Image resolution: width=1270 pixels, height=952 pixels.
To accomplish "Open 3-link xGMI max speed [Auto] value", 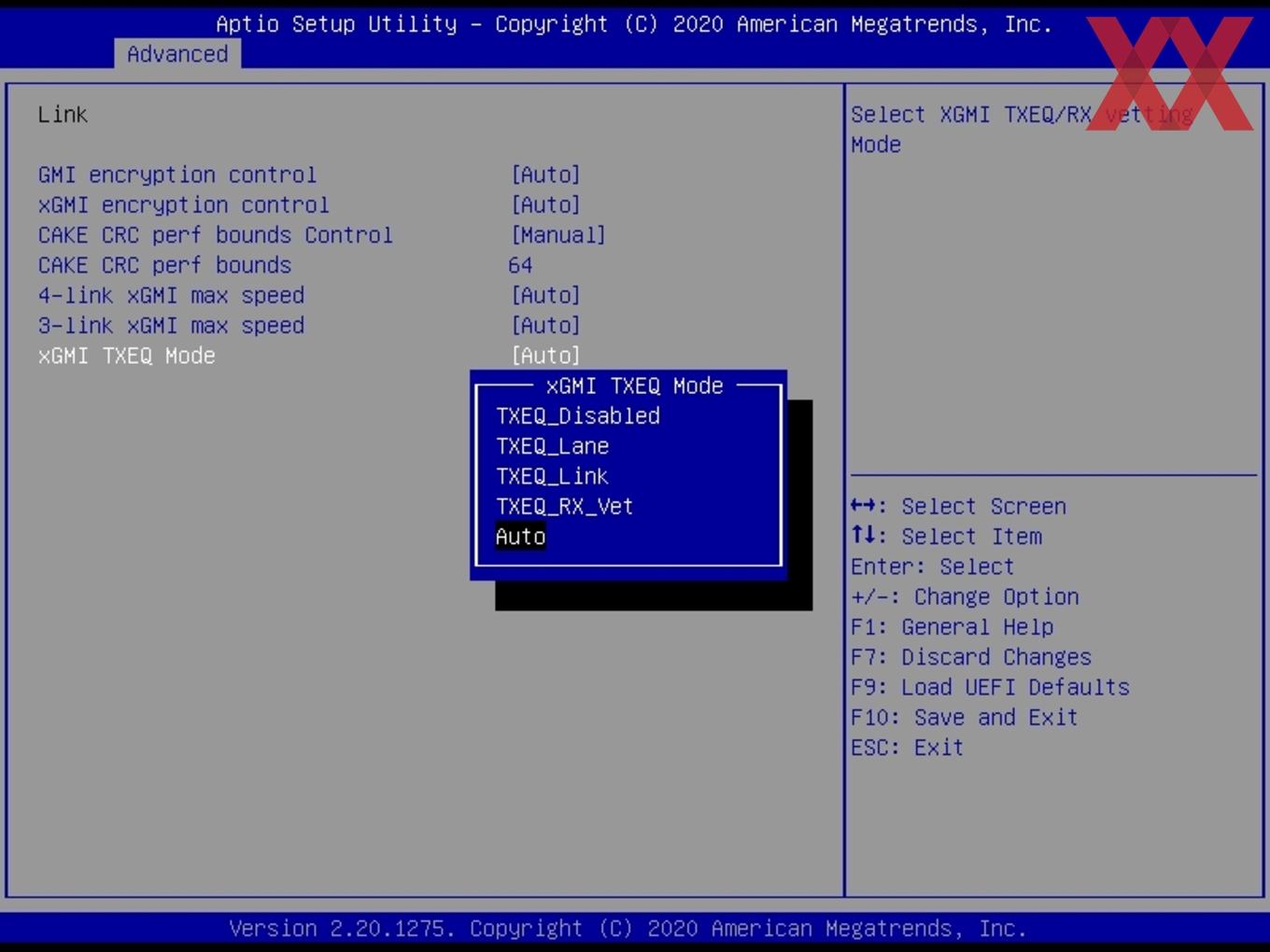I will (546, 326).
